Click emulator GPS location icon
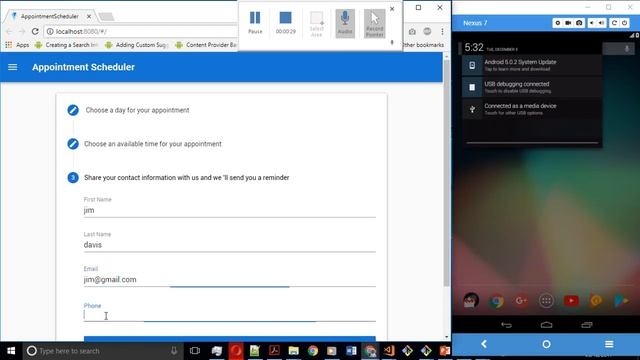 tap(557, 23)
